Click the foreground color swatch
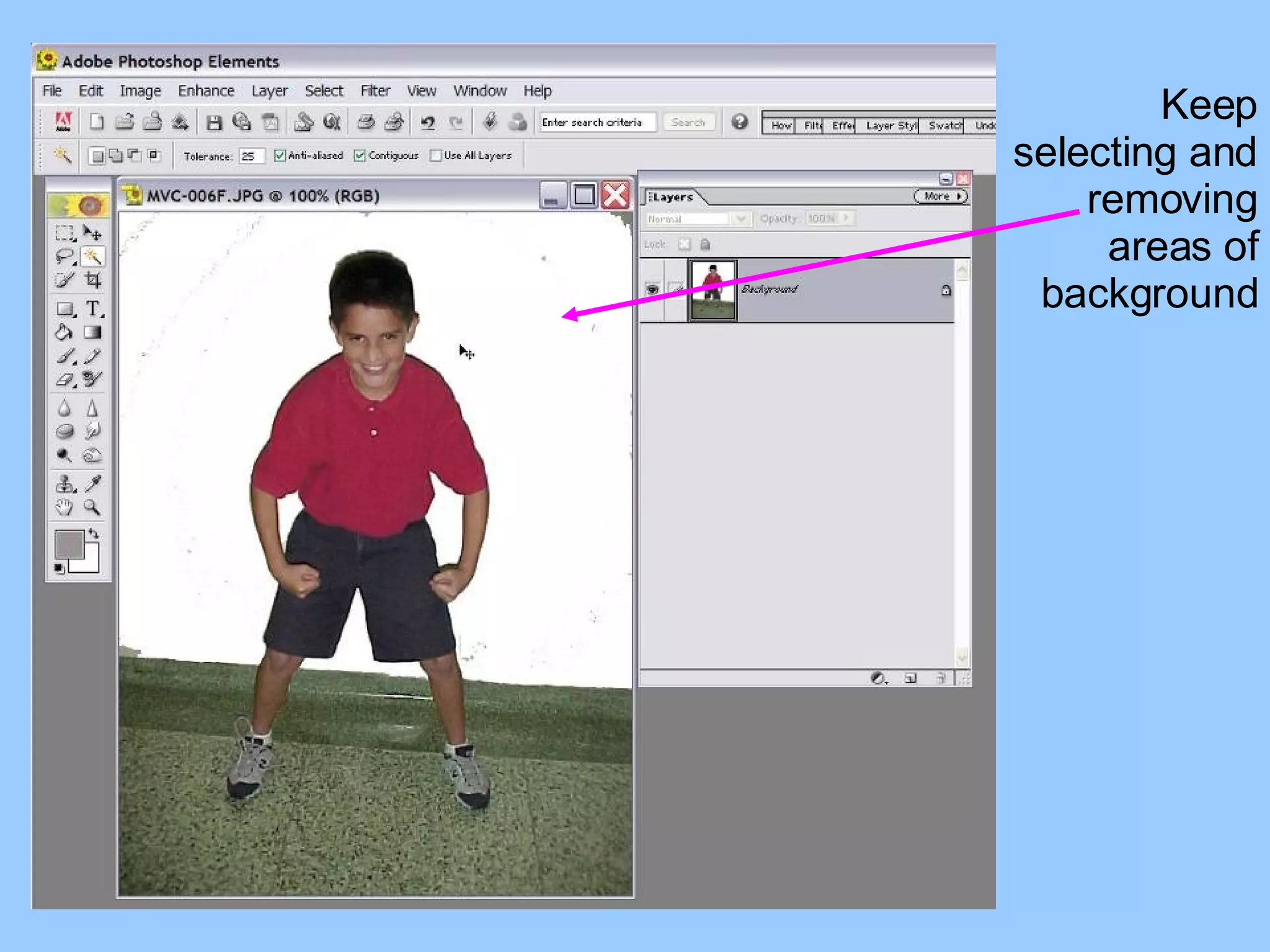 [x=69, y=544]
